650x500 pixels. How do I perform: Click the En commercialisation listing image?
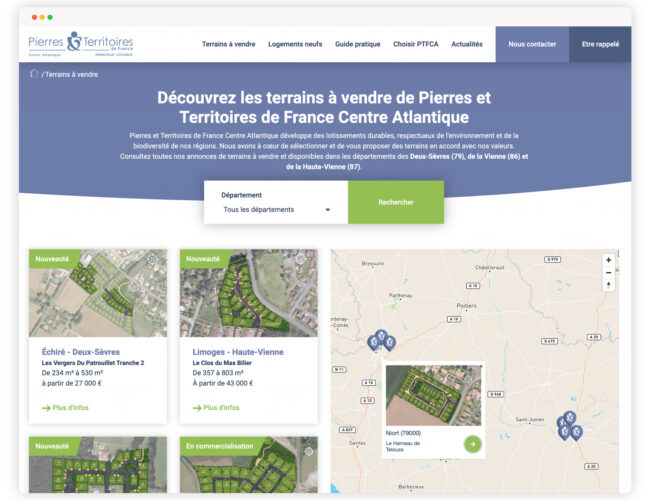249,465
